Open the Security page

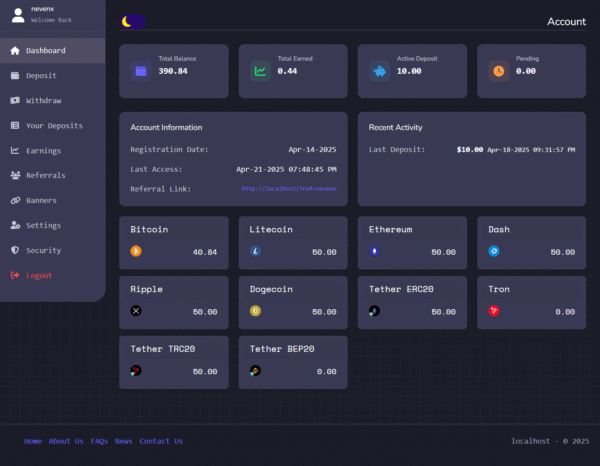pyautogui.click(x=52, y=250)
